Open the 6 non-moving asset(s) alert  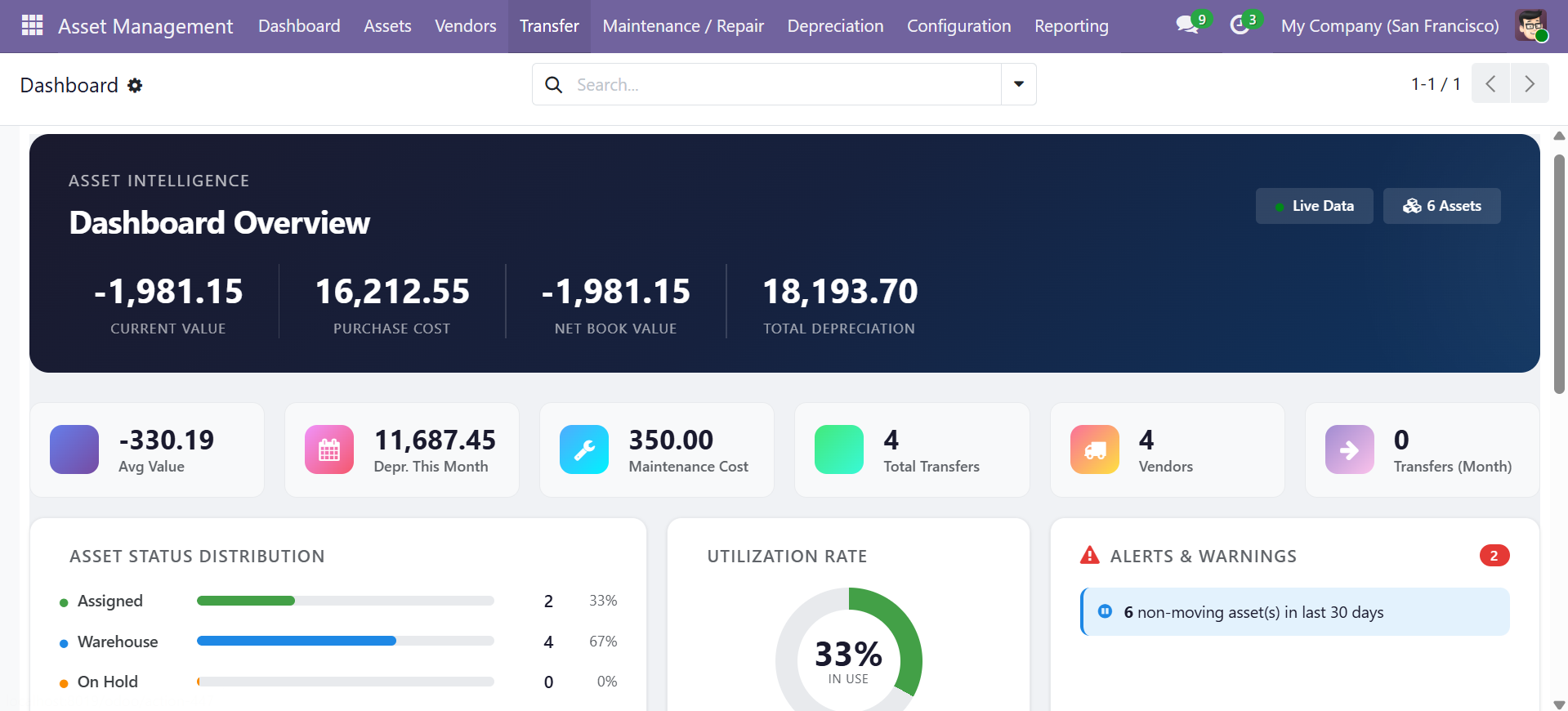[x=1295, y=612]
